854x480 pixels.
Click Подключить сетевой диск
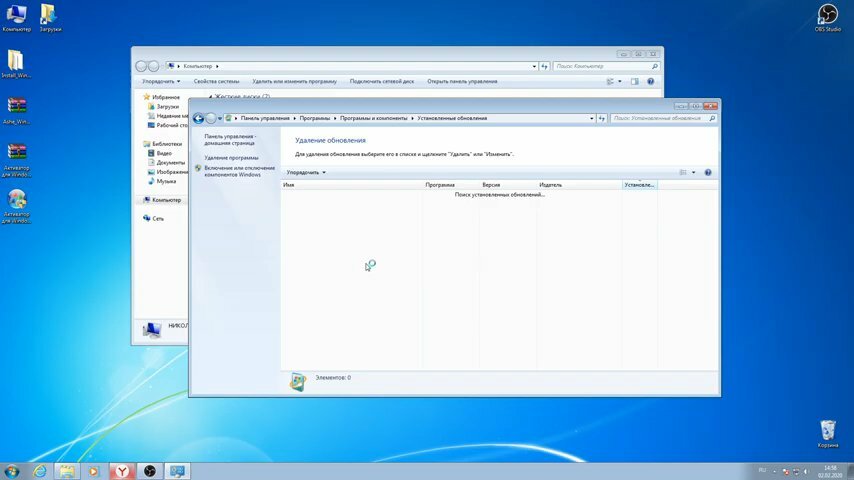point(382,81)
